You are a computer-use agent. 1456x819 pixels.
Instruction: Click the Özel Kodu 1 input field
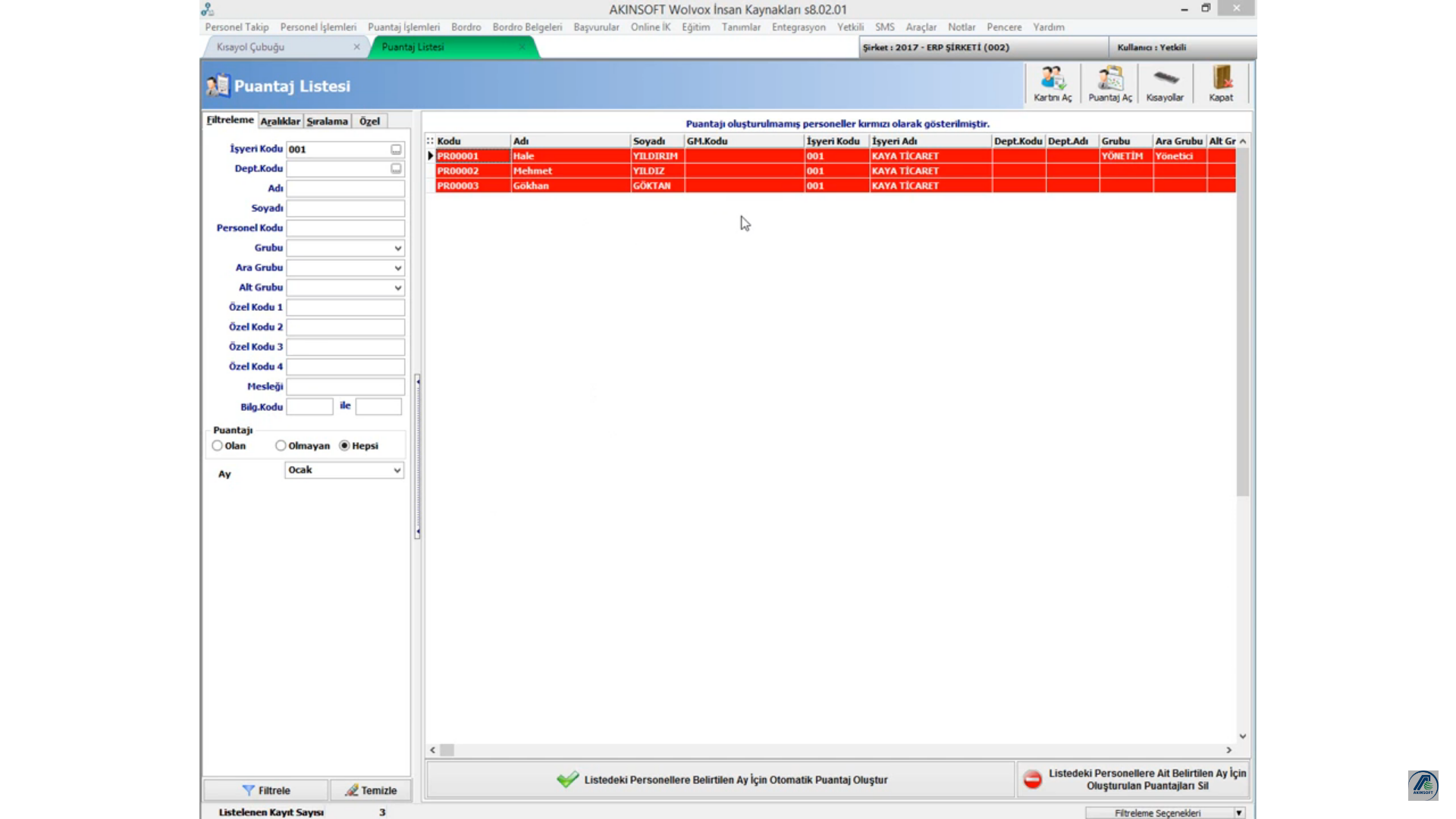tap(345, 307)
